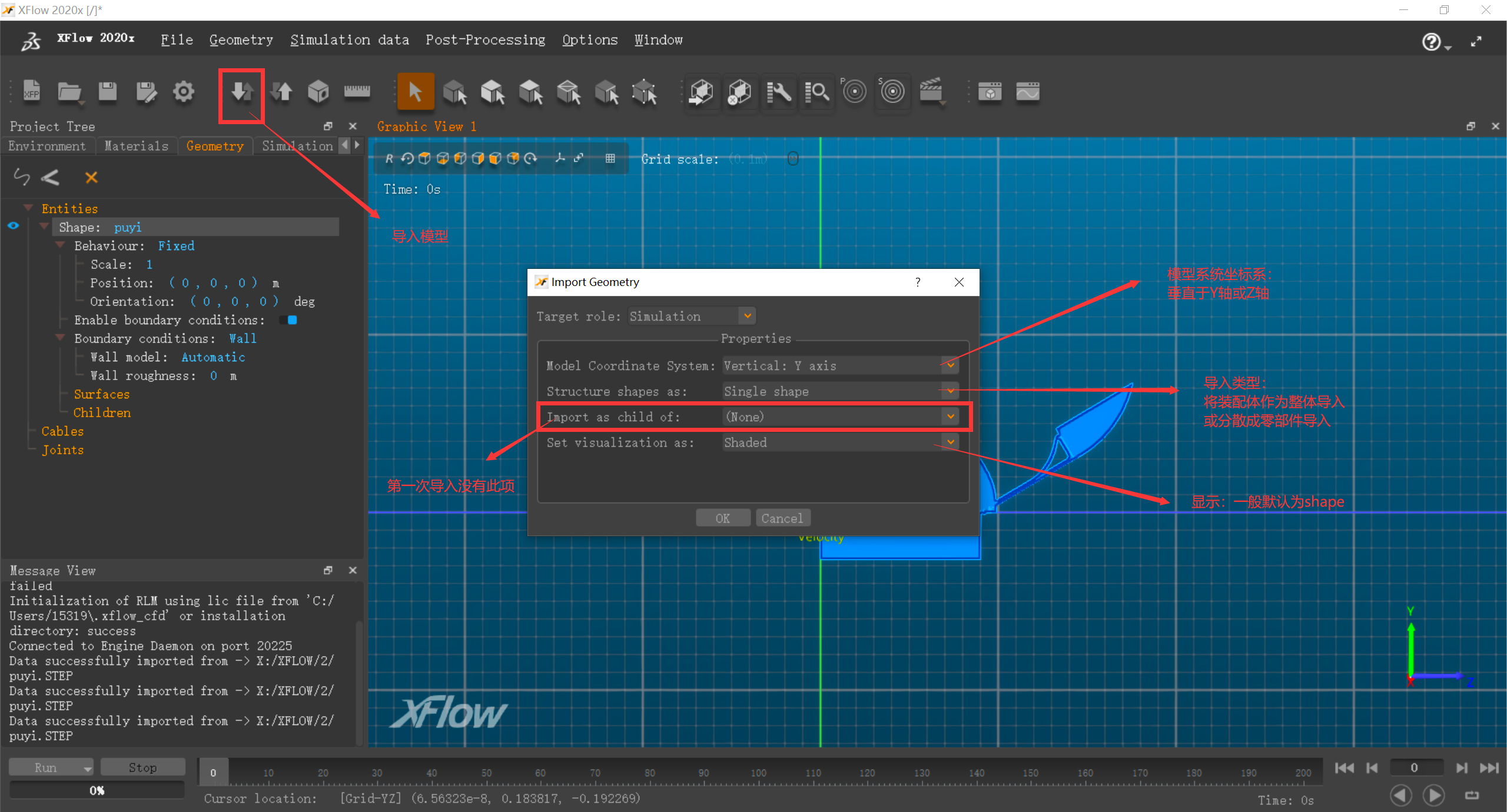
Task: Switch to the Materials tab
Action: 137,145
